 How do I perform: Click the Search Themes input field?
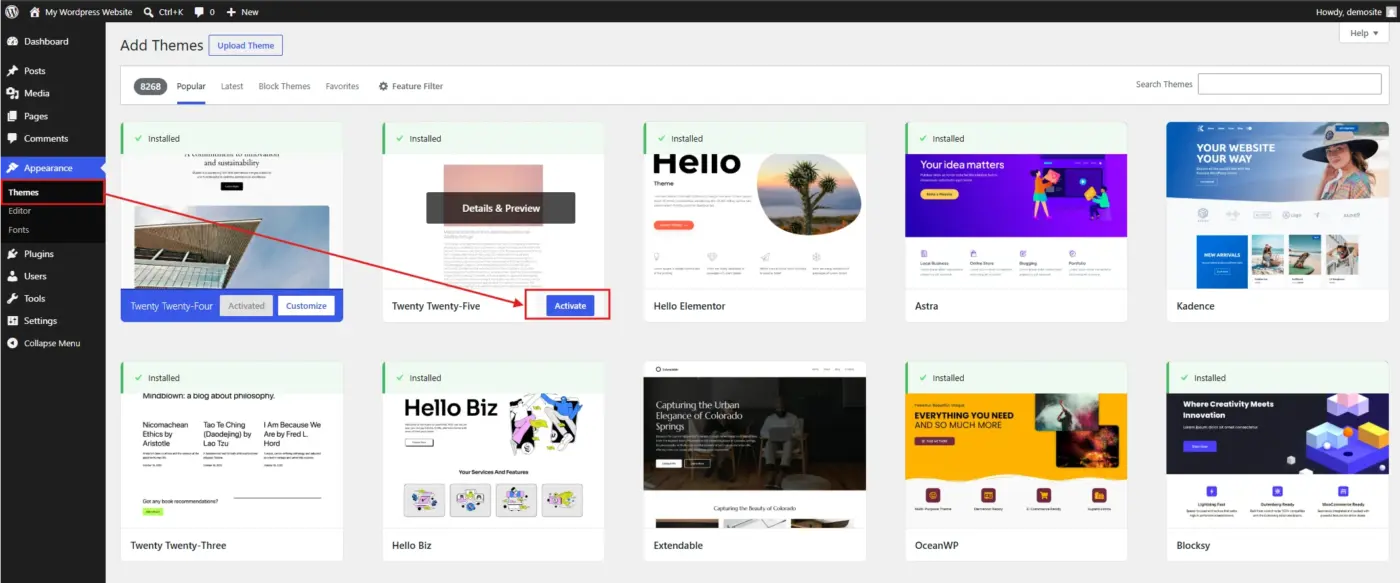pos(1289,84)
